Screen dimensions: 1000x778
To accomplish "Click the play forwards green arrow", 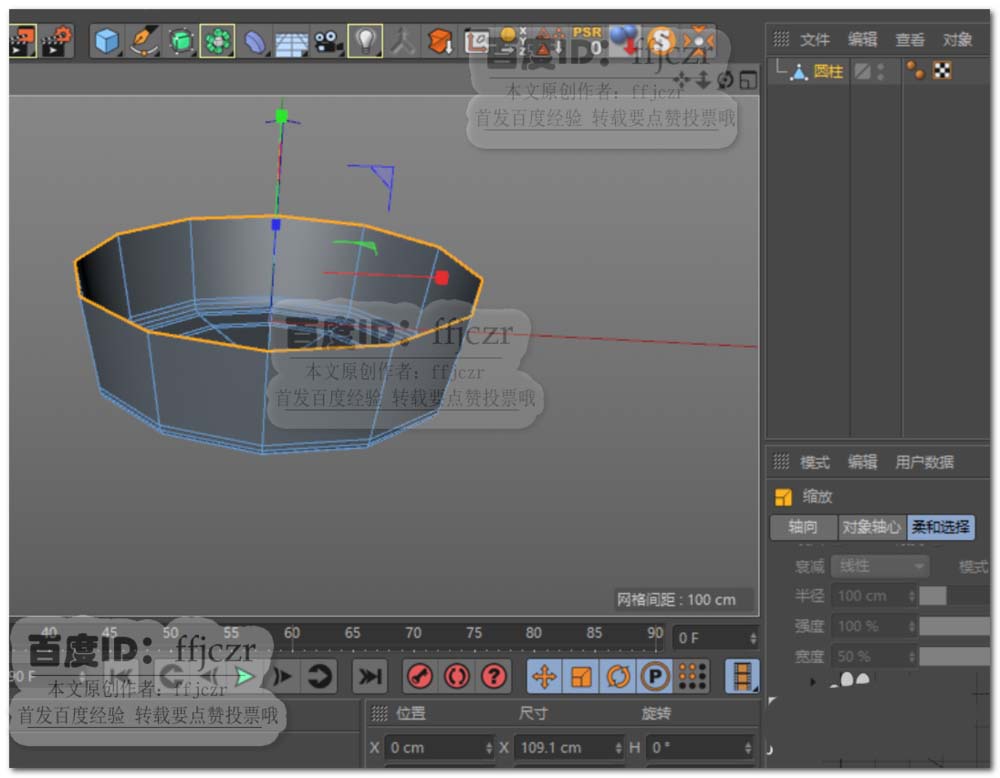I will 244,677.
